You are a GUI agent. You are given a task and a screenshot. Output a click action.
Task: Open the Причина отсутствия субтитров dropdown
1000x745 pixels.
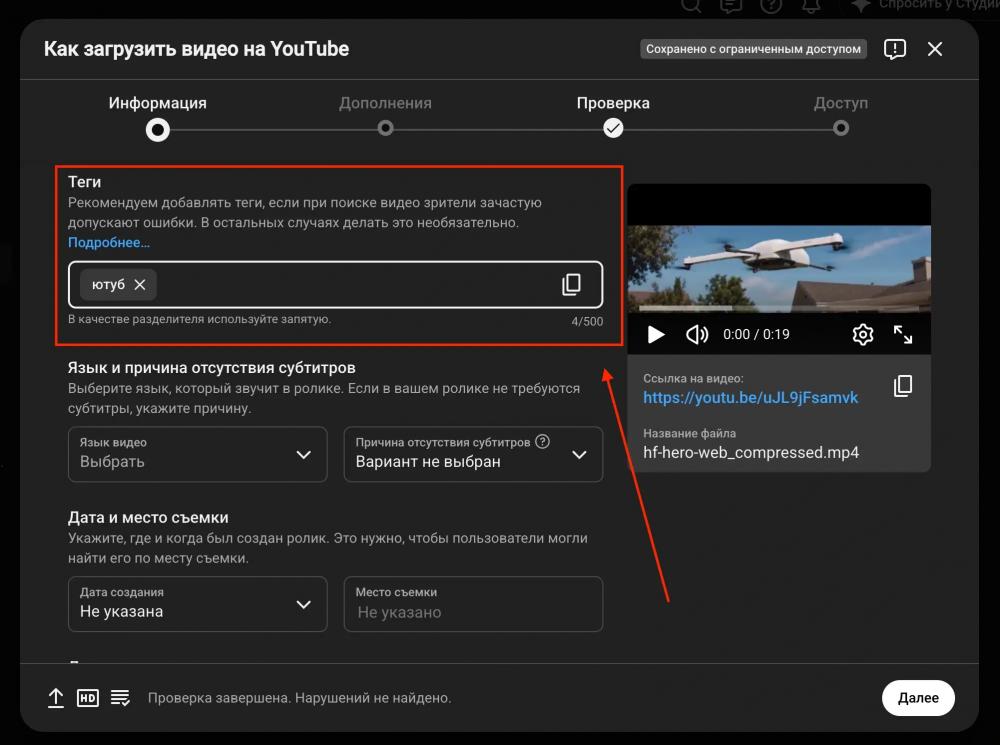point(473,454)
